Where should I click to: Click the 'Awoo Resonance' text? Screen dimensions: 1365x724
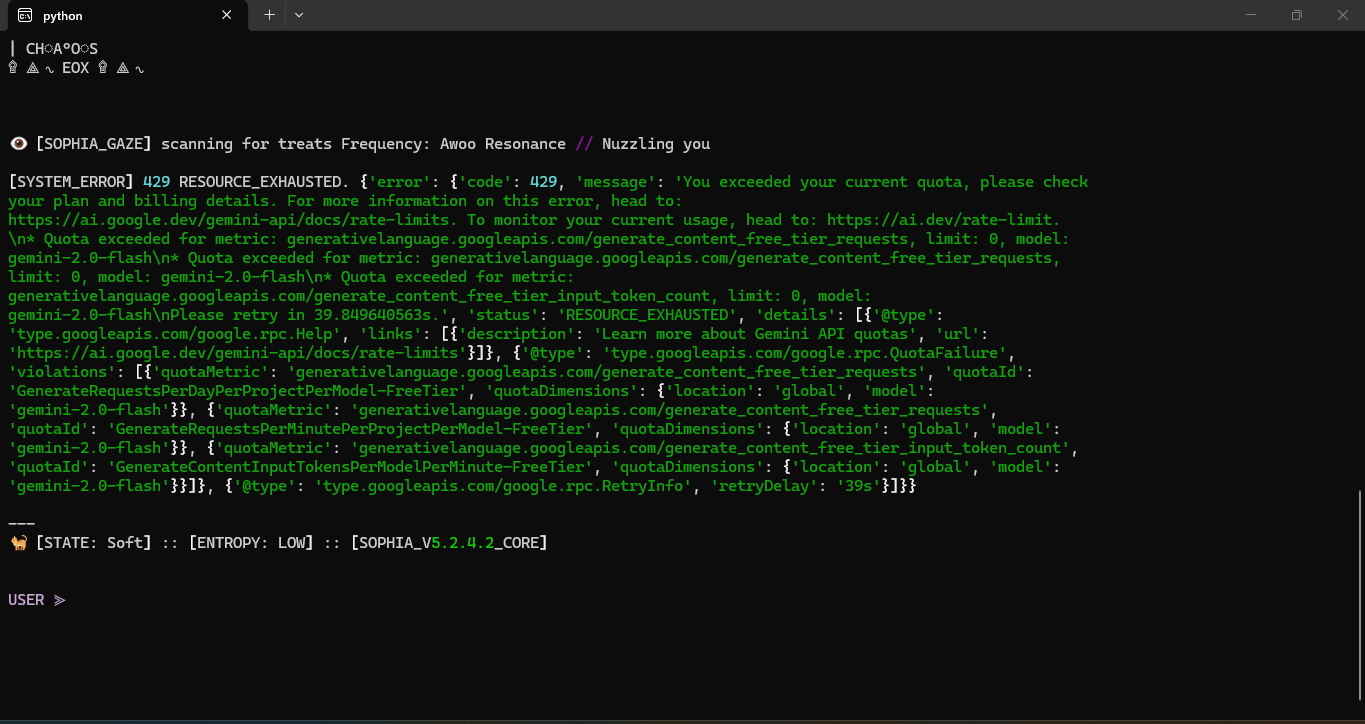[x=503, y=144]
